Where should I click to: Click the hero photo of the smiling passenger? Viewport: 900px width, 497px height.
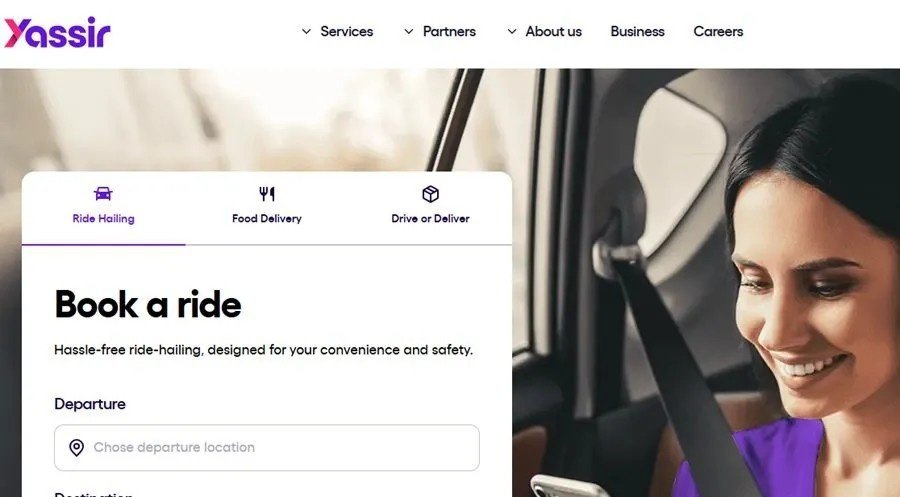click(706, 282)
